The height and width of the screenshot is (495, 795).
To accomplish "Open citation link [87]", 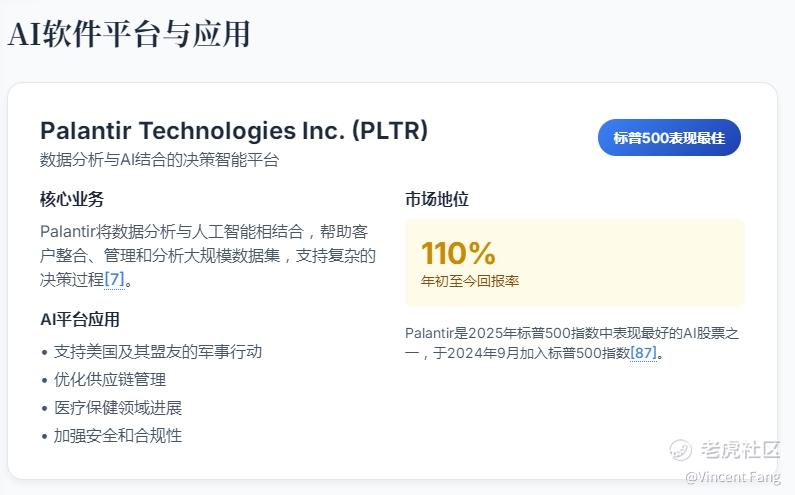I will 643,353.
